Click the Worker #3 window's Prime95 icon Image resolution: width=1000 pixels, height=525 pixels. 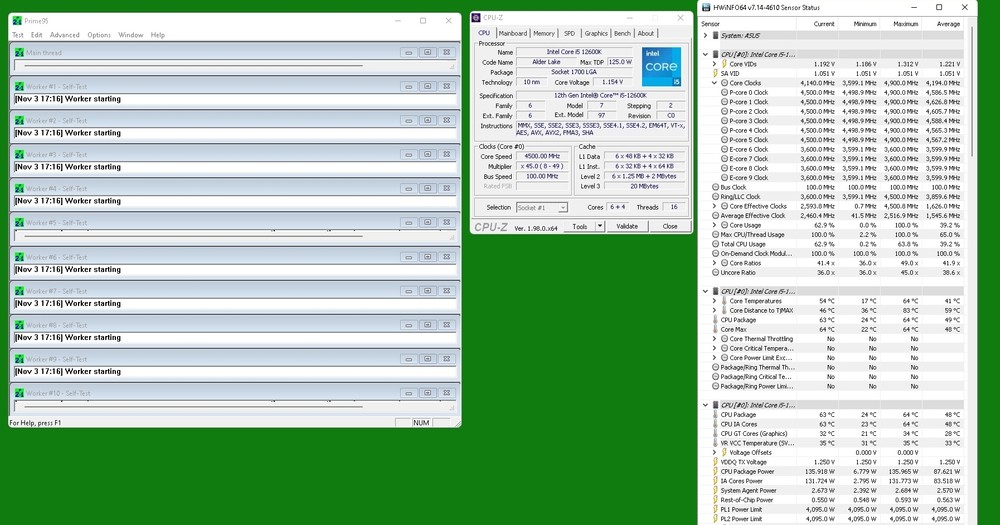[19, 155]
